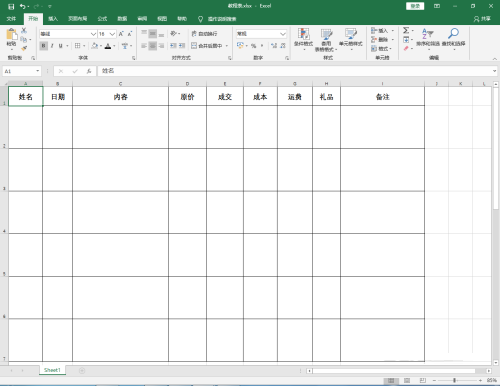Screen dimensions: 500x386
Task: Open the Name Box dropdown arrow
Action: point(38,71)
